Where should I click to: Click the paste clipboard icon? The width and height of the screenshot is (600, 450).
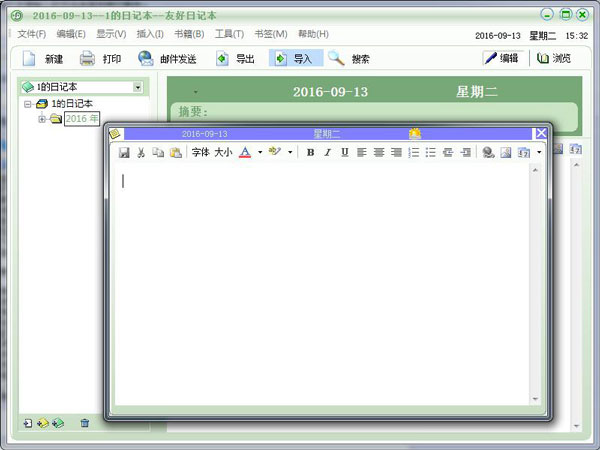click(176, 153)
